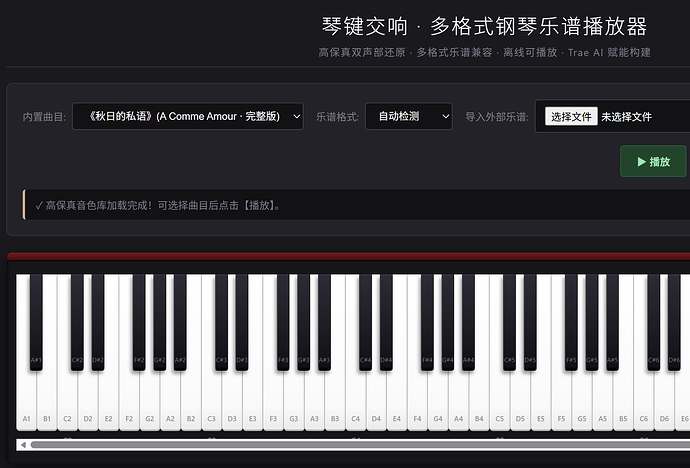Start playback with the 播放 button
Viewport: 690px width, 468px height.
(653, 161)
